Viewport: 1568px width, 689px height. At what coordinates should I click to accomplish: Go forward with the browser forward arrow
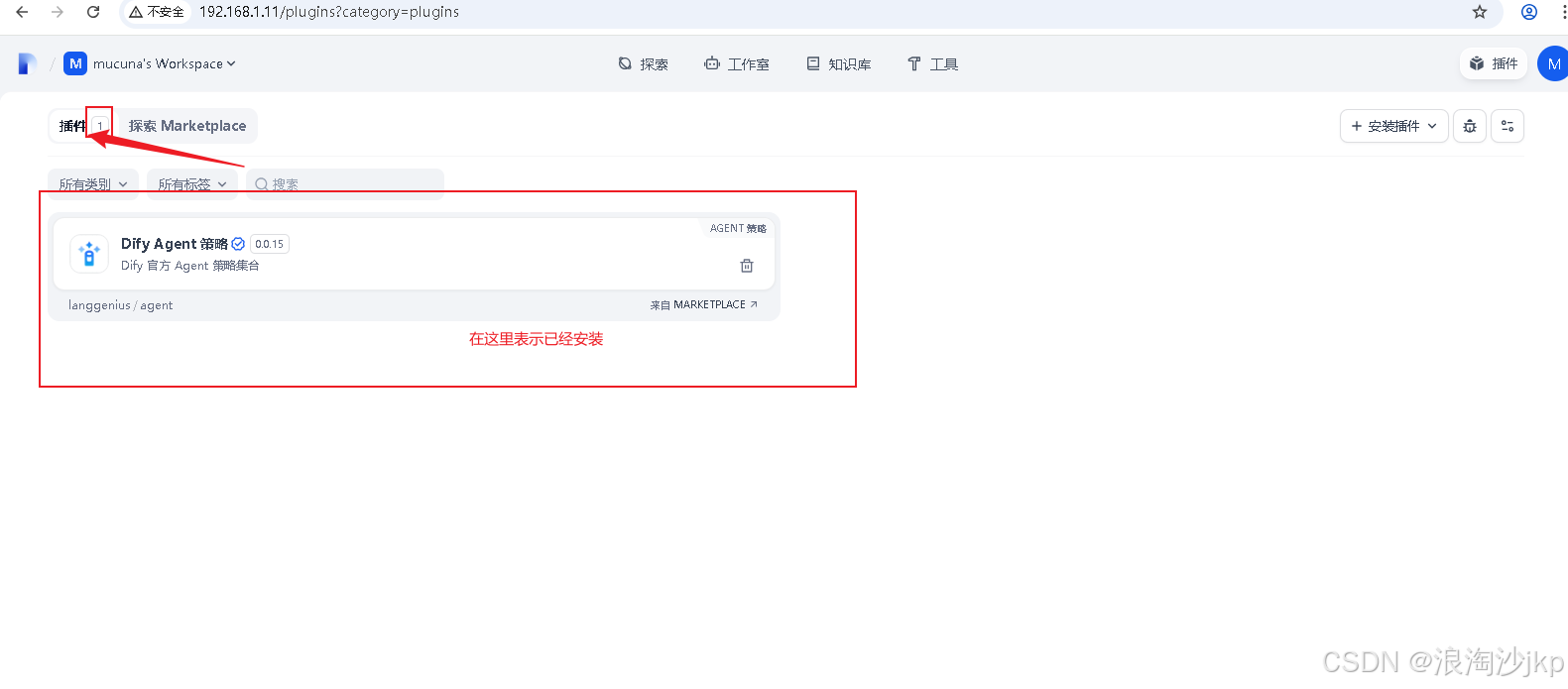point(58,12)
